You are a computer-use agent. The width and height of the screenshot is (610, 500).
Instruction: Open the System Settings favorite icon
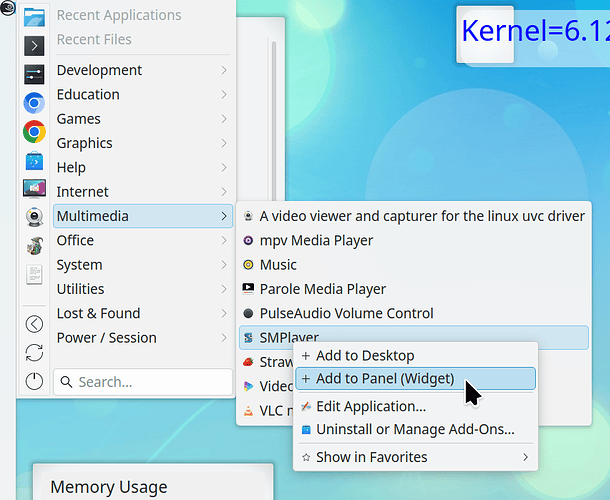tap(34, 74)
